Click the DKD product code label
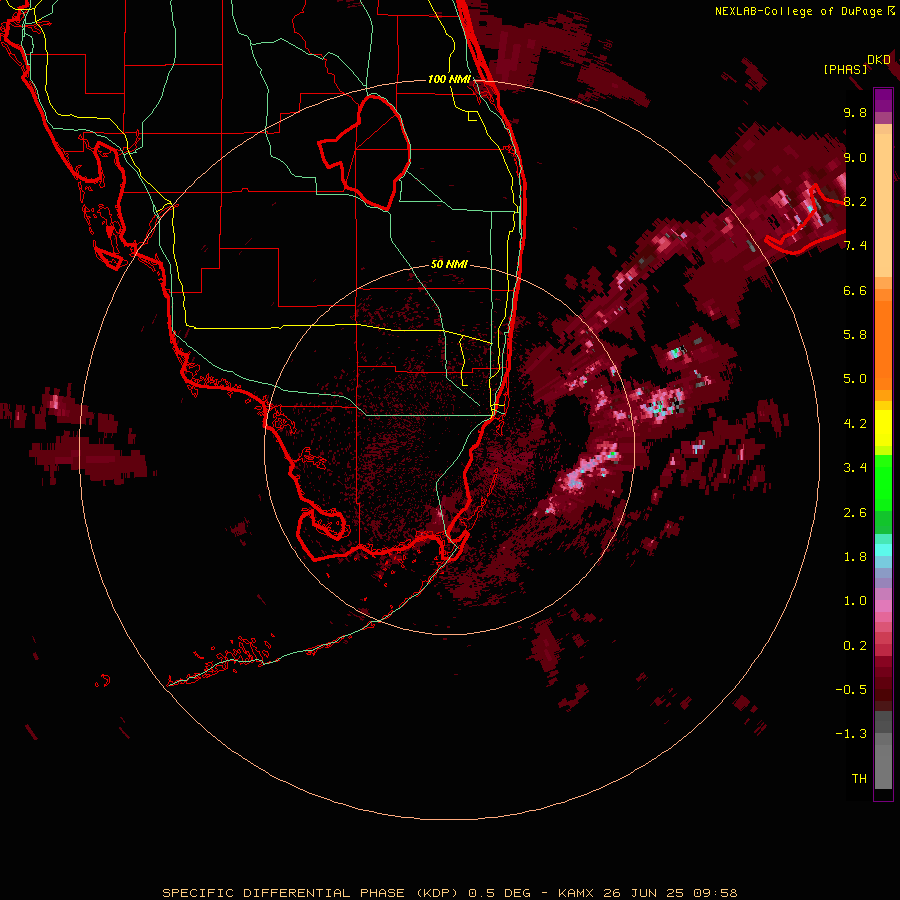 click(x=879, y=60)
